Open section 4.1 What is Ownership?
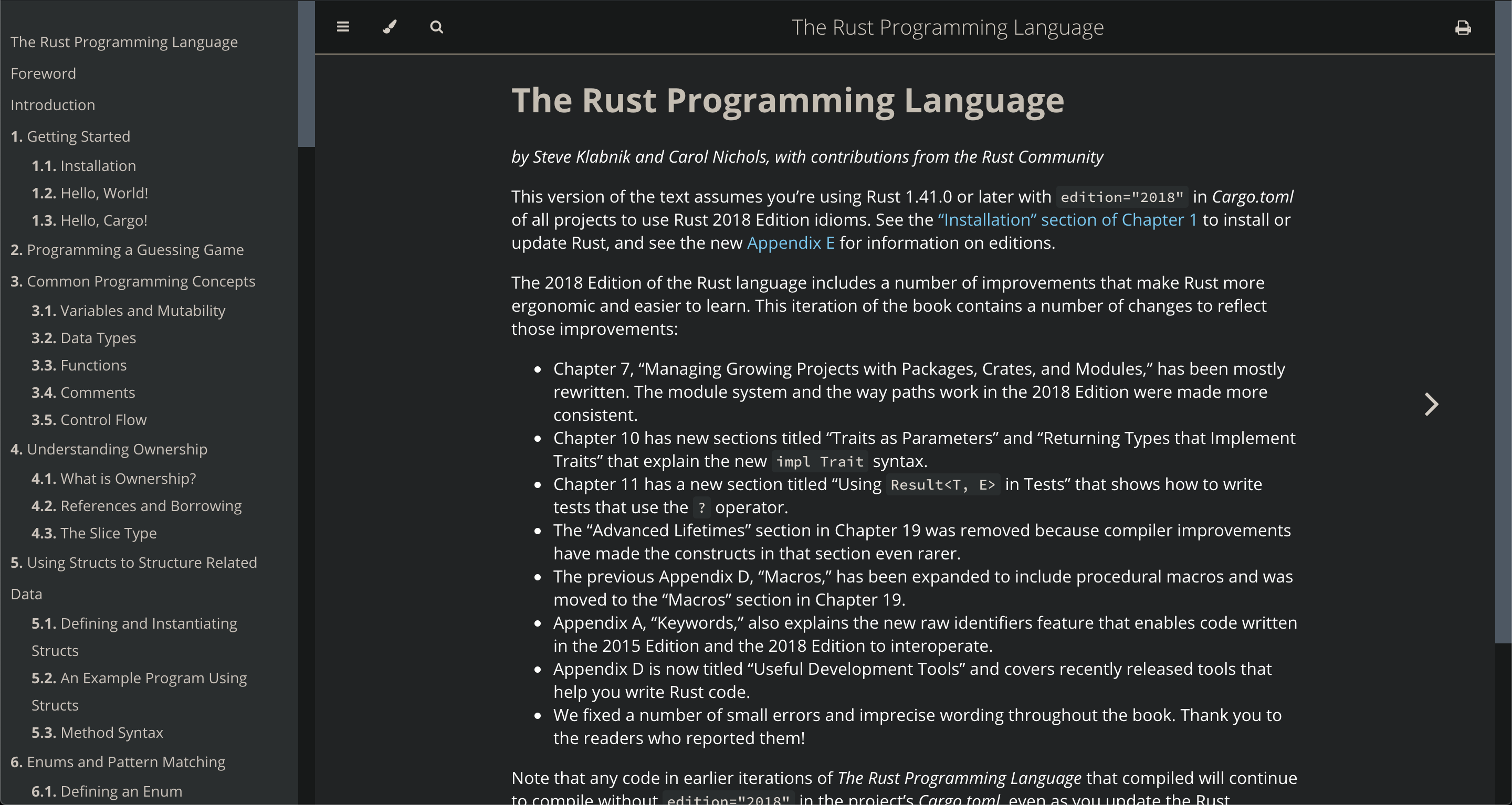 click(114, 478)
